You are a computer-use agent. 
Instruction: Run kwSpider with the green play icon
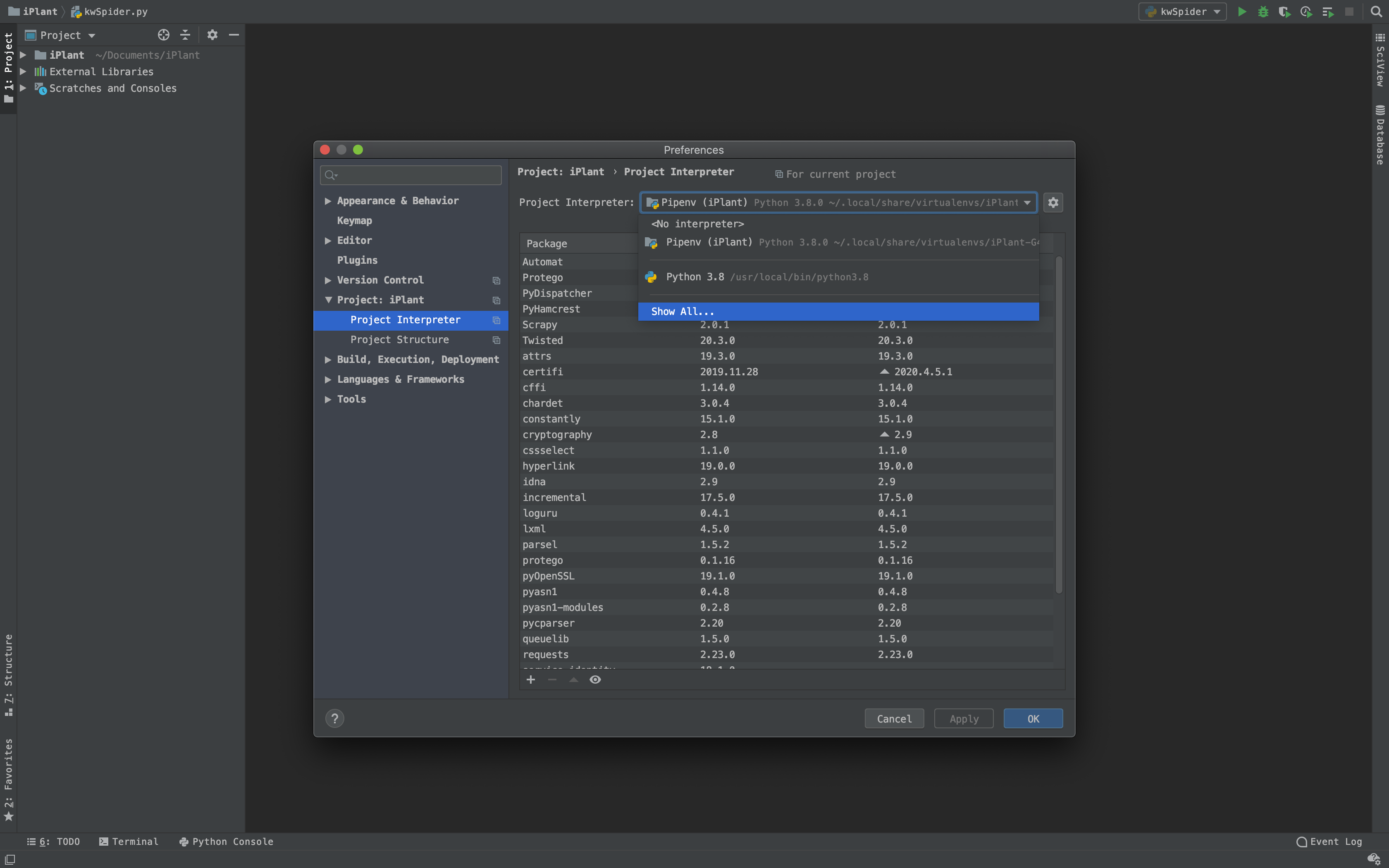click(1241, 12)
